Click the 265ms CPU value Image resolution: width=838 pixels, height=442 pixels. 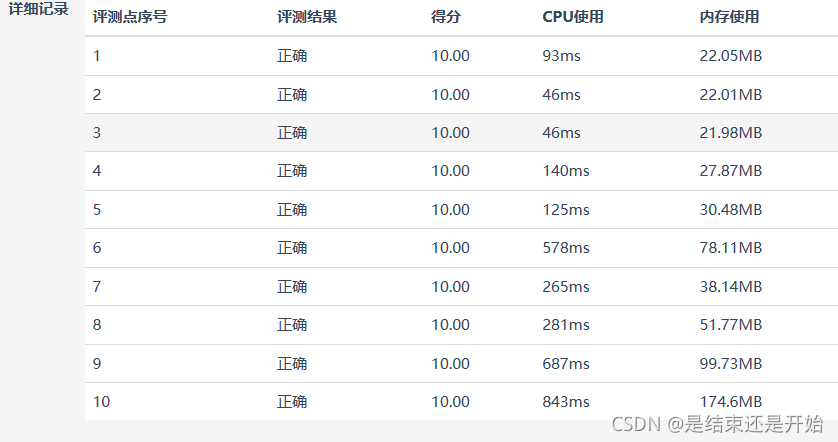click(566, 286)
